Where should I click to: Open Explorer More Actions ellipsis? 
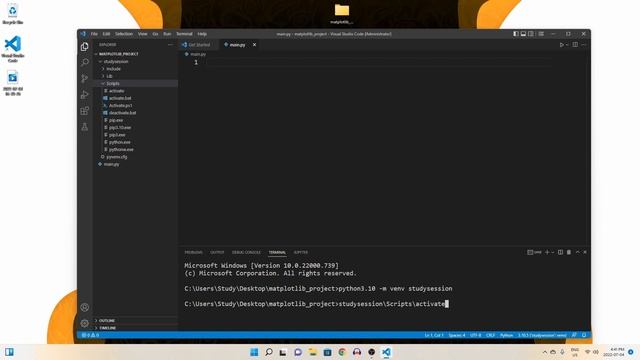pos(170,44)
